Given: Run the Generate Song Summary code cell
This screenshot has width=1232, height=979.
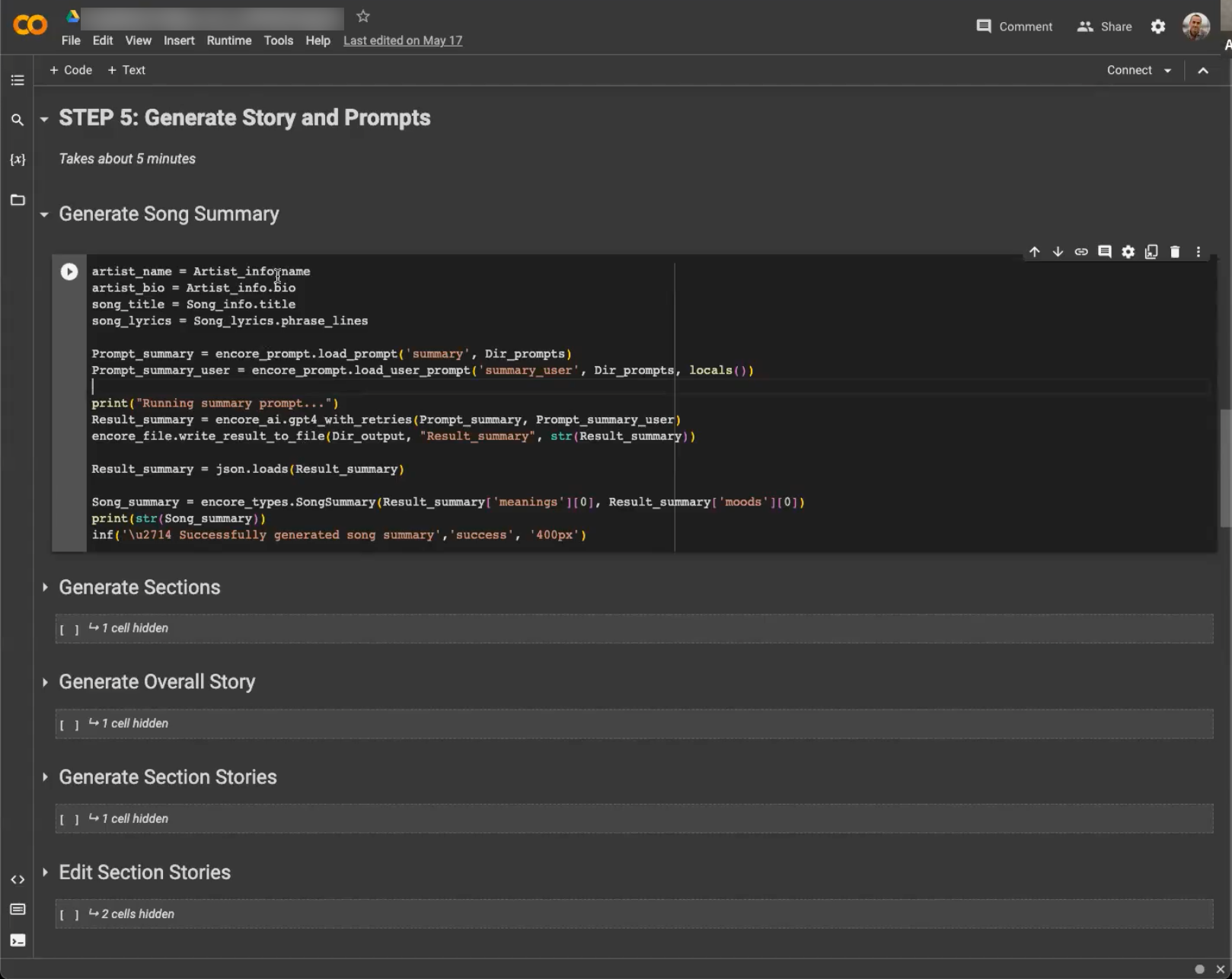Looking at the screenshot, I should (x=69, y=272).
